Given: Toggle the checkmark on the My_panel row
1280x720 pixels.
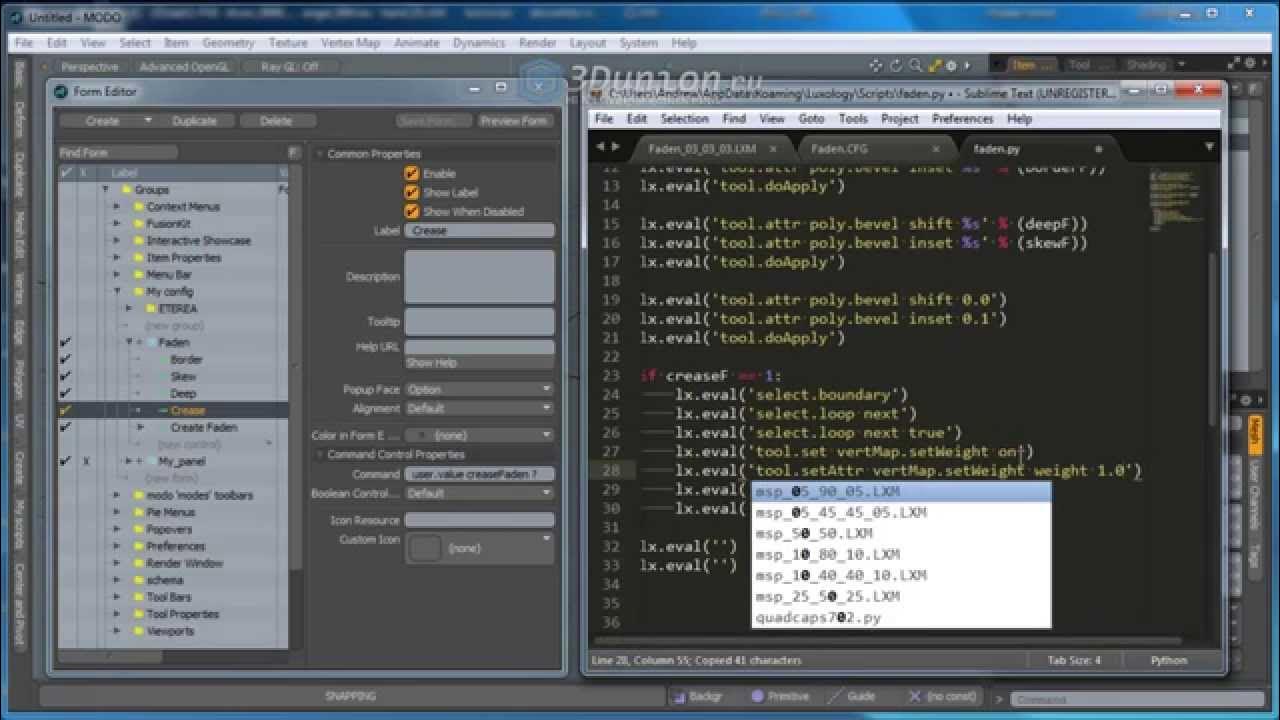Looking at the screenshot, I should 66,461.
